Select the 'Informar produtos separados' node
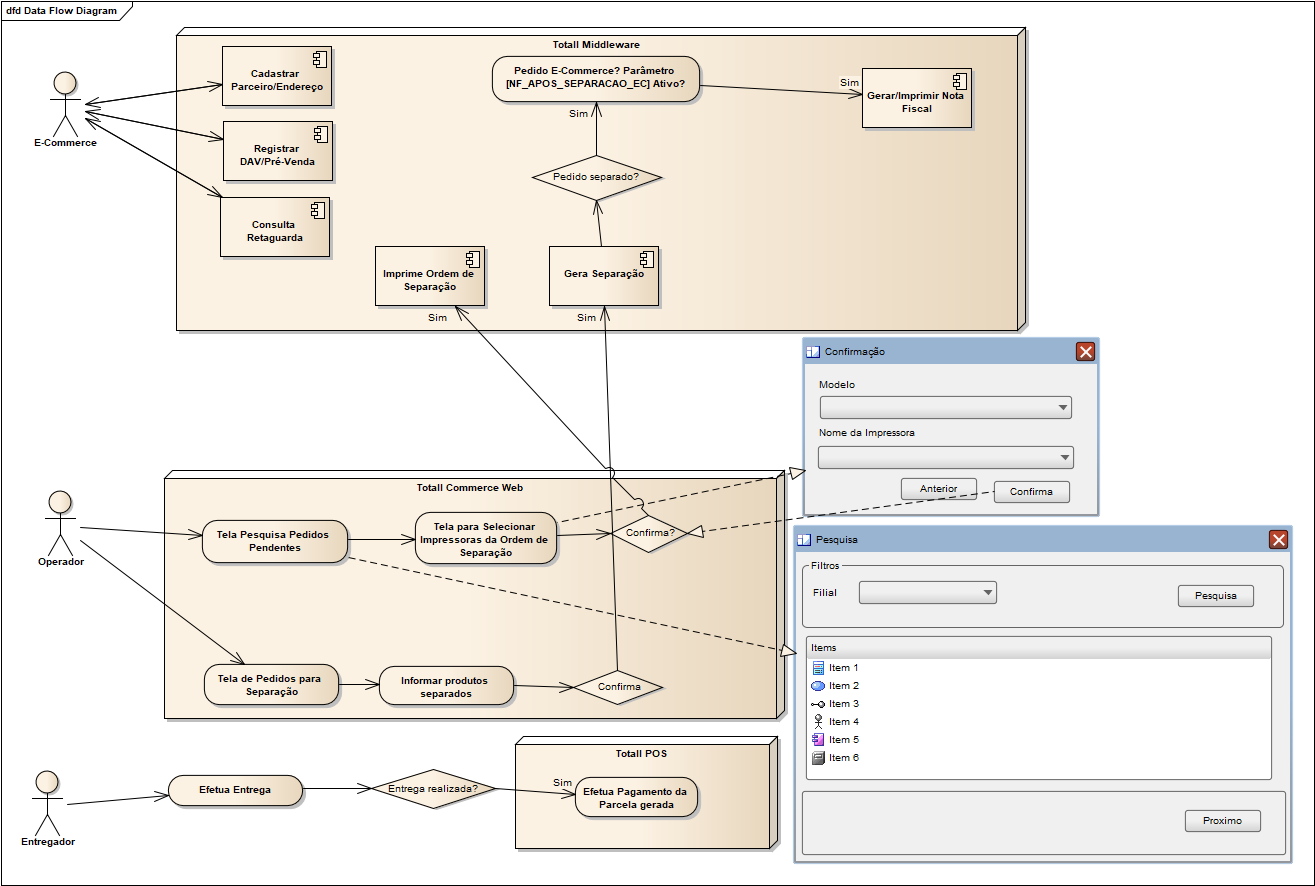1315x886 pixels. (446, 687)
